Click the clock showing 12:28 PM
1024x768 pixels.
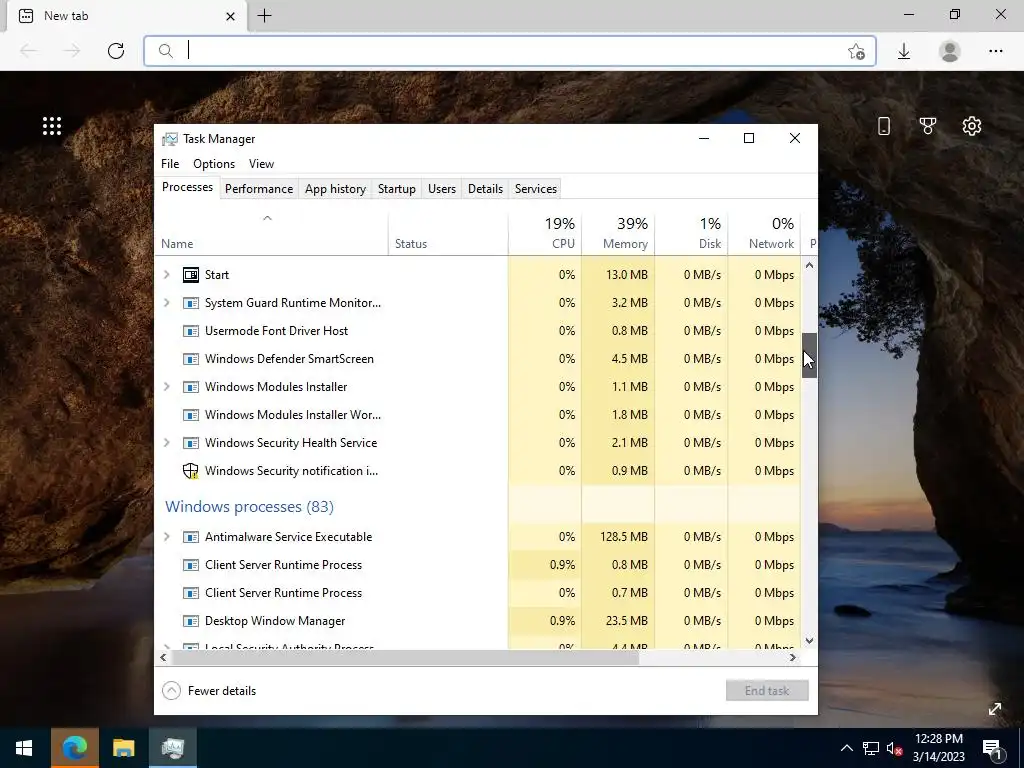point(938,739)
